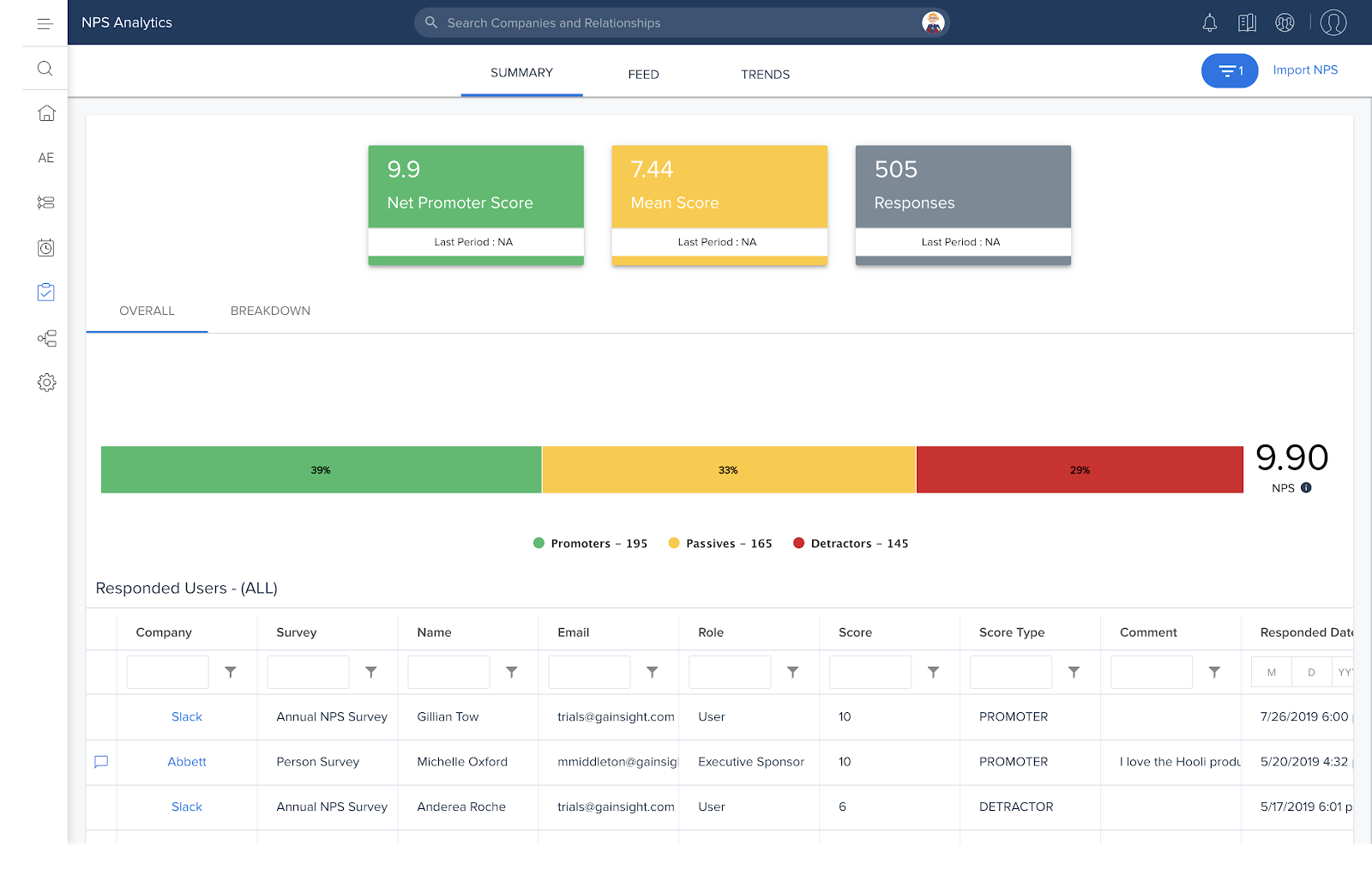Click the sidebar search magnifier icon

pos(45,69)
